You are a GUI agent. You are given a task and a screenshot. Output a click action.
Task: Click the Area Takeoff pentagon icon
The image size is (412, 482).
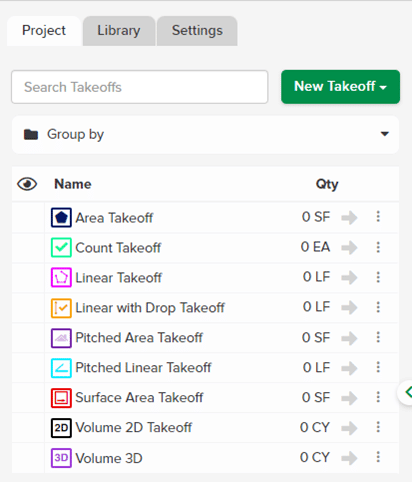coord(61,218)
